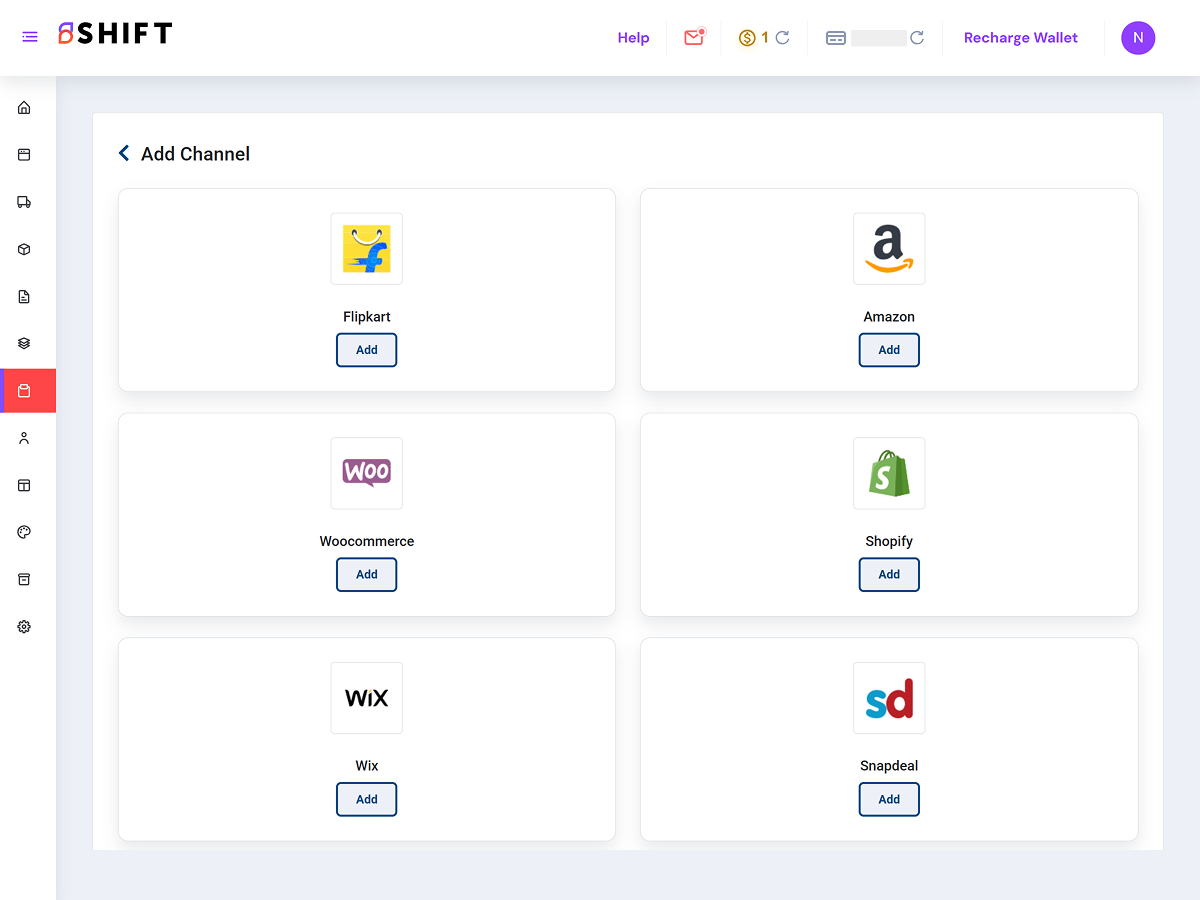Click the Wix logo
This screenshot has width=1200, height=900.
[367, 698]
